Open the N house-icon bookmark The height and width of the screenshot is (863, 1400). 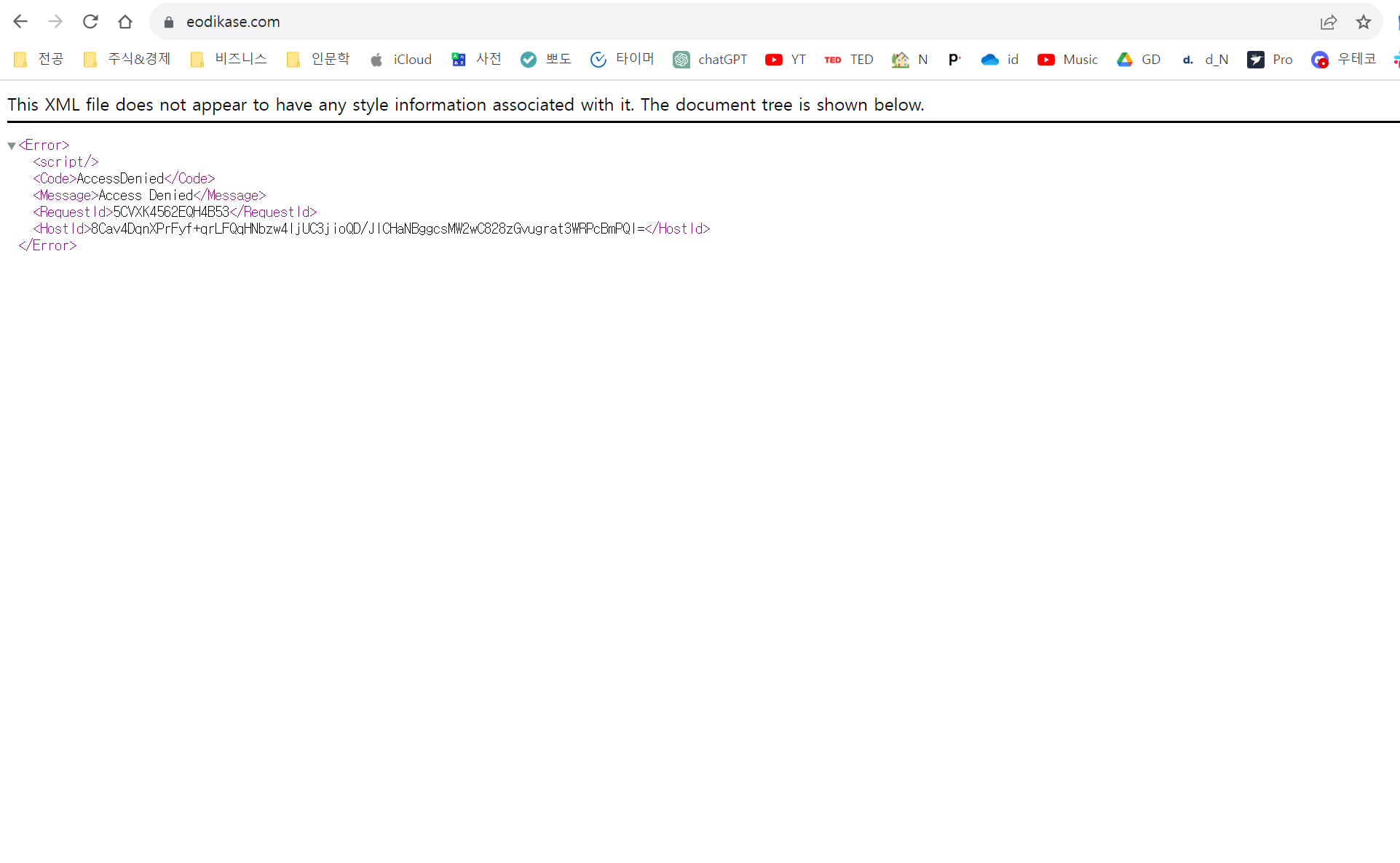point(910,59)
